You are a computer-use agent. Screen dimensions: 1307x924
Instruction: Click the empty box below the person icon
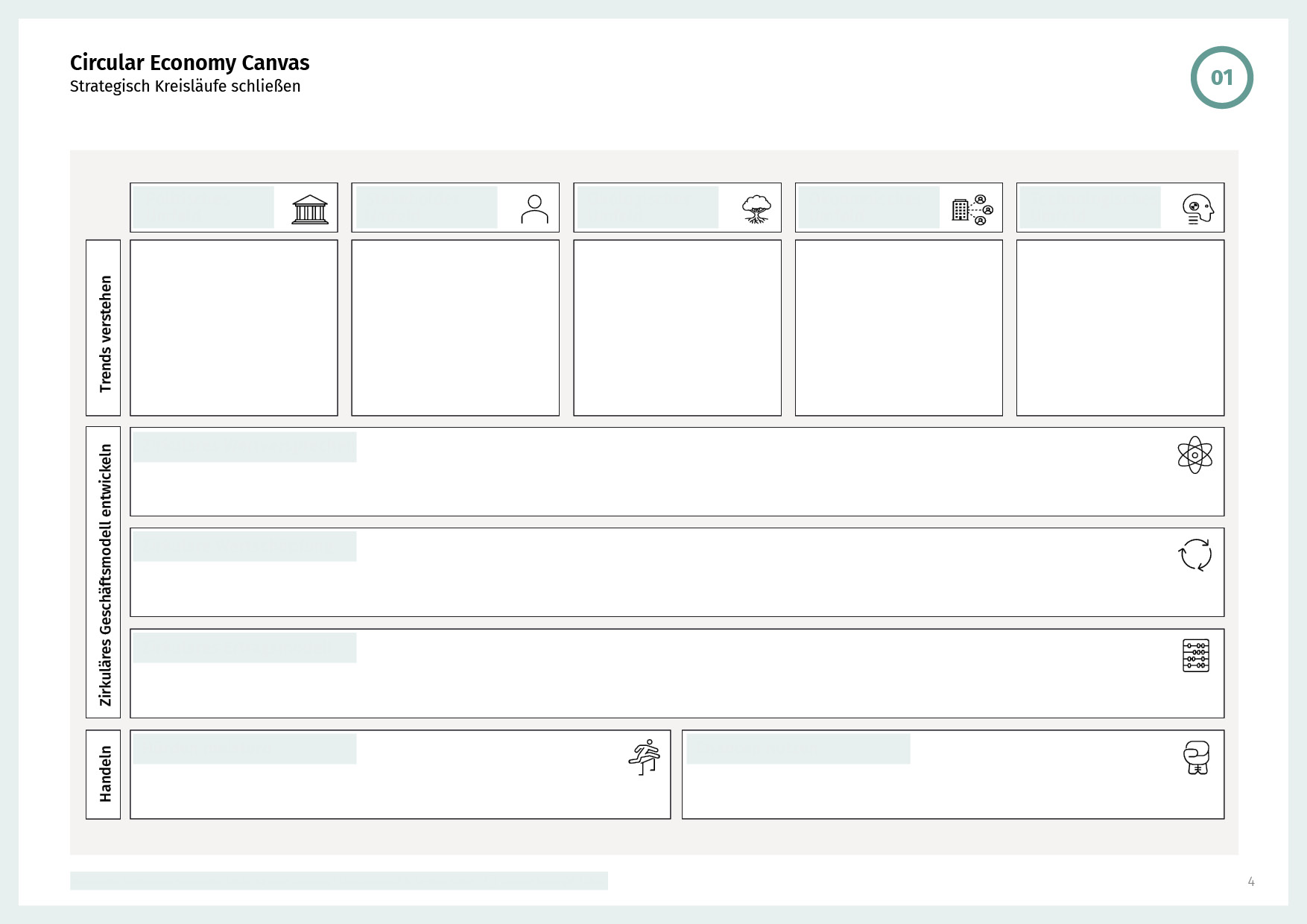[455, 328]
